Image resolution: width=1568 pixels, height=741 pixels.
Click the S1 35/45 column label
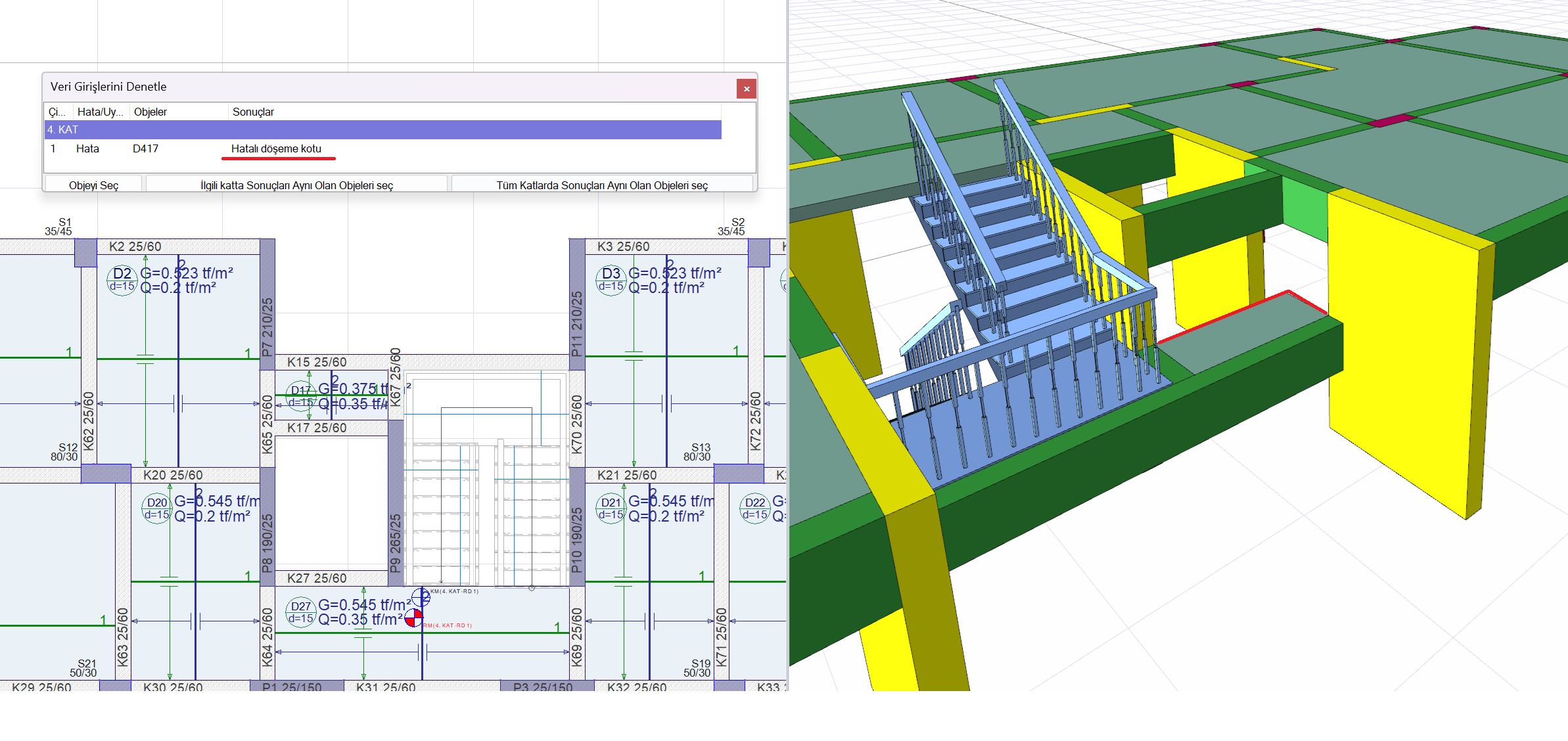pyautogui.click(x=58, y=227)
